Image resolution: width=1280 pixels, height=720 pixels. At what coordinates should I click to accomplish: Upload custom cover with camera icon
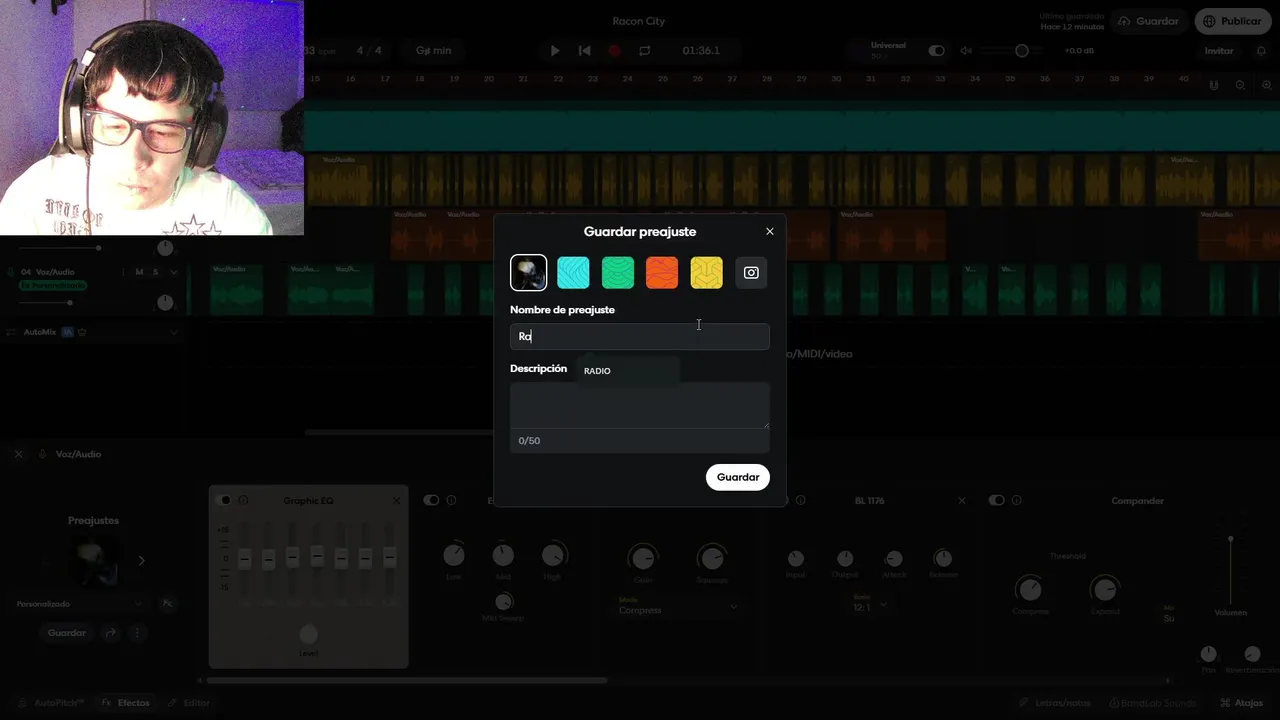click(751, 272)
